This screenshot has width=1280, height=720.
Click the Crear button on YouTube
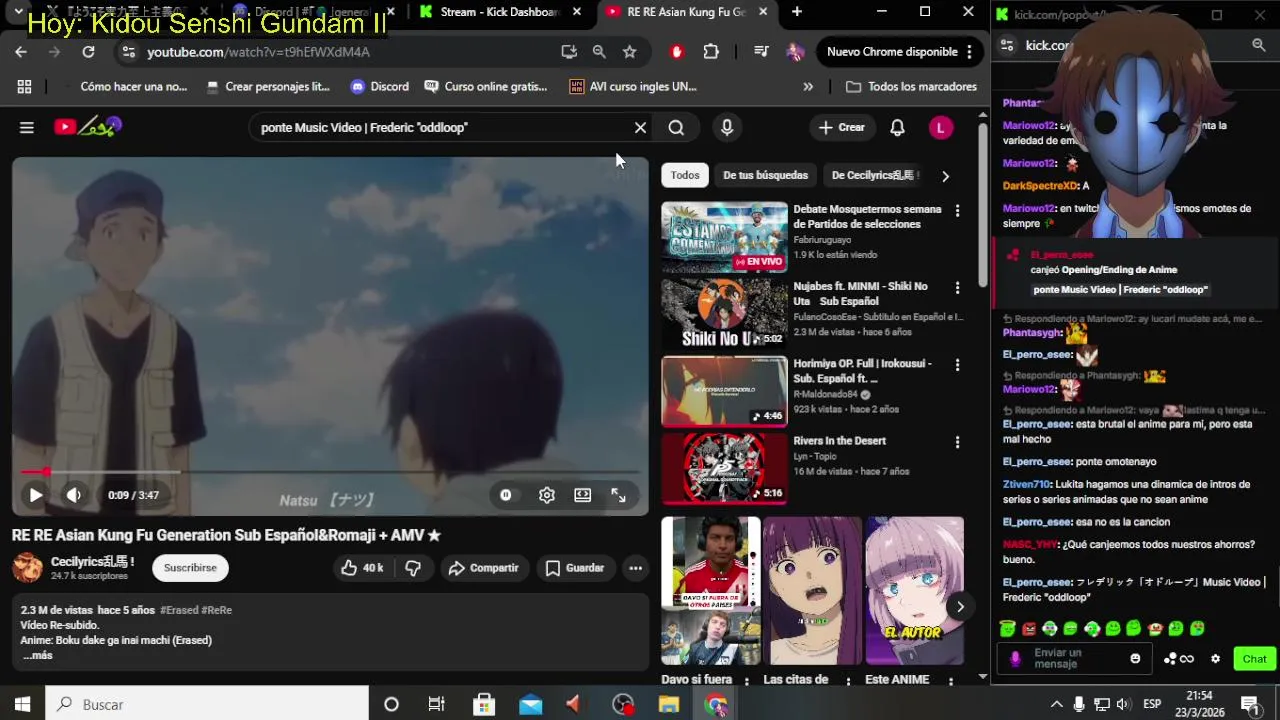pos(841,127)
